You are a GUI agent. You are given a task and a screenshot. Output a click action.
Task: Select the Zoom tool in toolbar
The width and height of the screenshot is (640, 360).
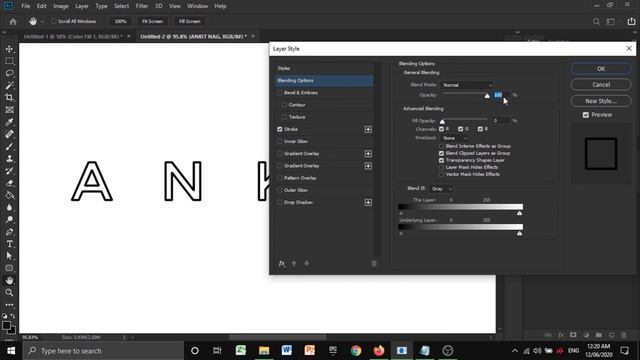point(9,293)
